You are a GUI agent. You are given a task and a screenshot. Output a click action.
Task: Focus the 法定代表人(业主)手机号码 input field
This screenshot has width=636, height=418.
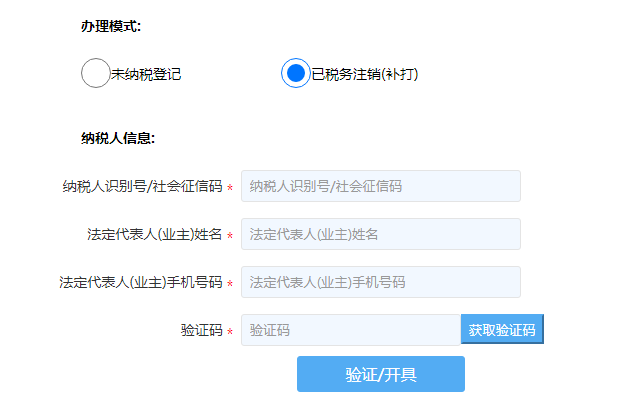click(x=380, y=282)
